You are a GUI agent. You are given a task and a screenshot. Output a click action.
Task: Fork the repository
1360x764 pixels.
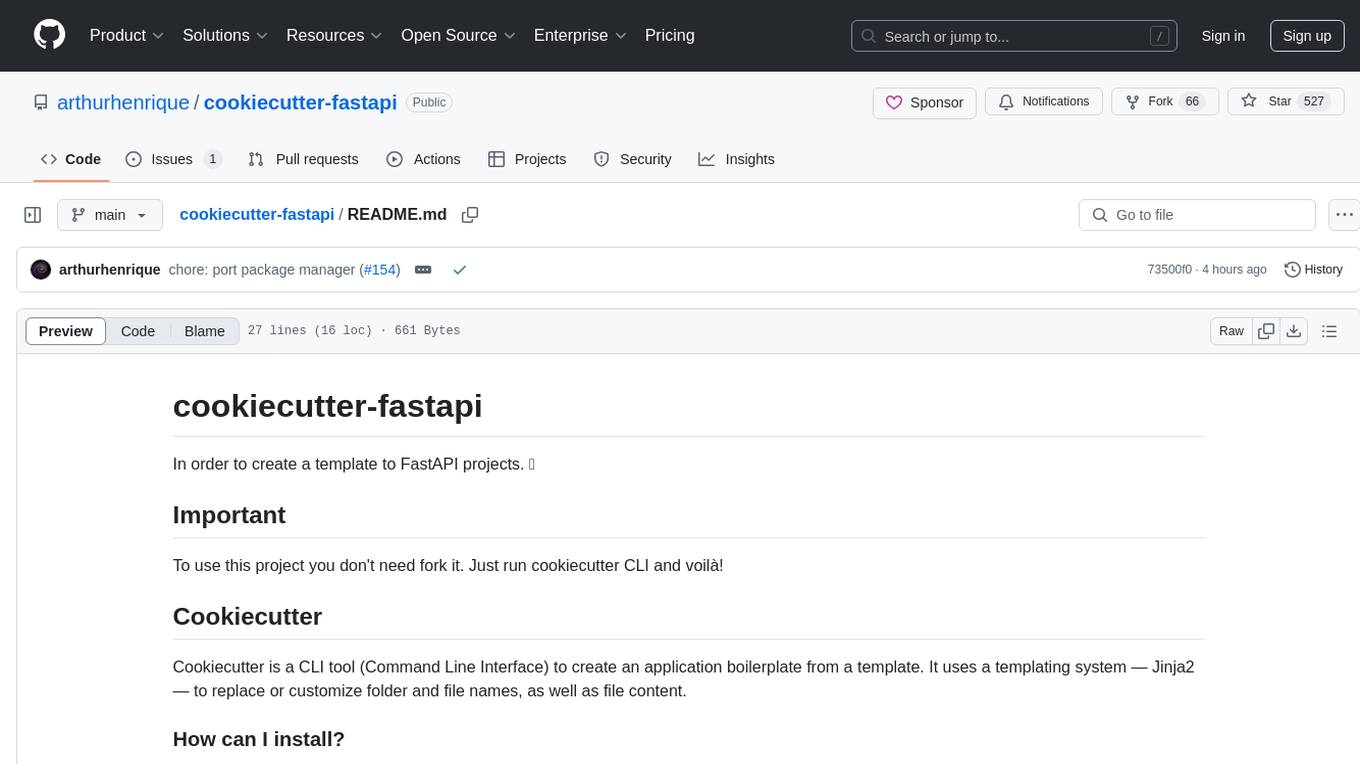coord(1165,102)
